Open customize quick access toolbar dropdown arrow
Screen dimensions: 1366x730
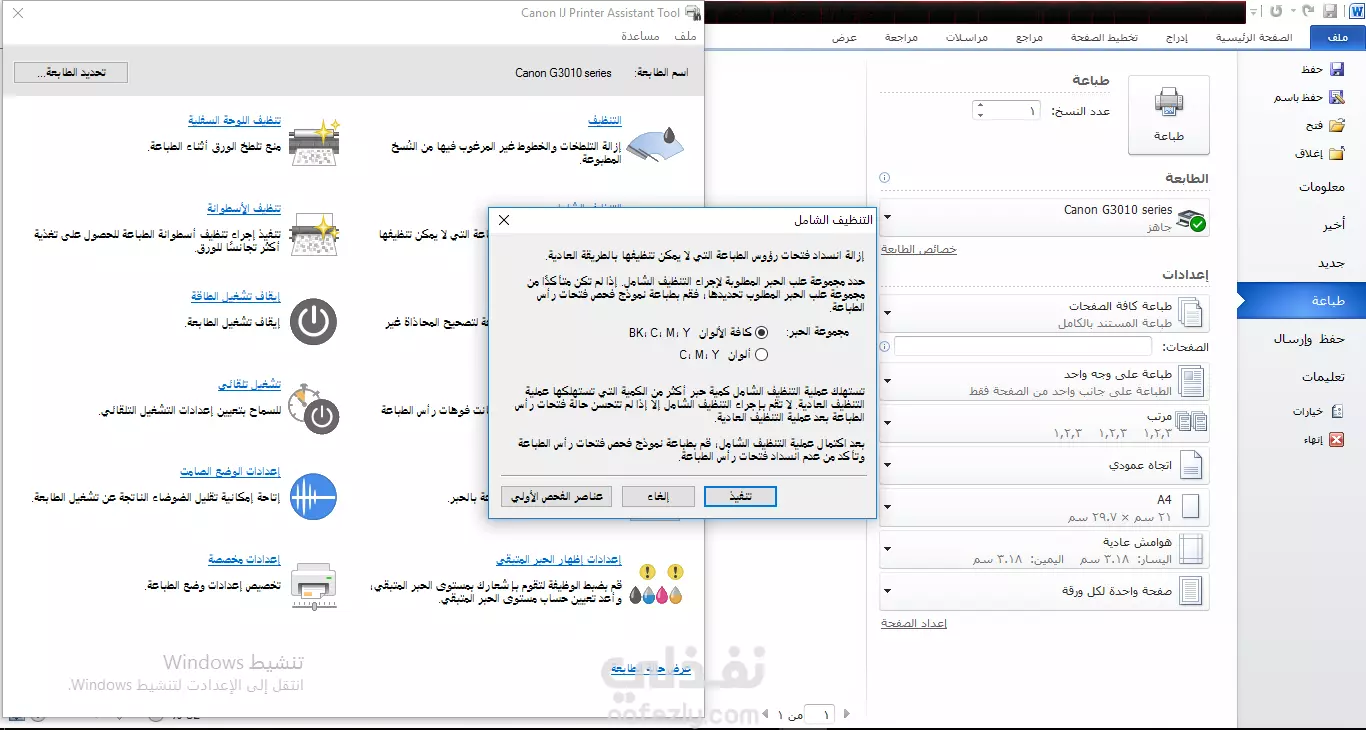point(1254,11)
